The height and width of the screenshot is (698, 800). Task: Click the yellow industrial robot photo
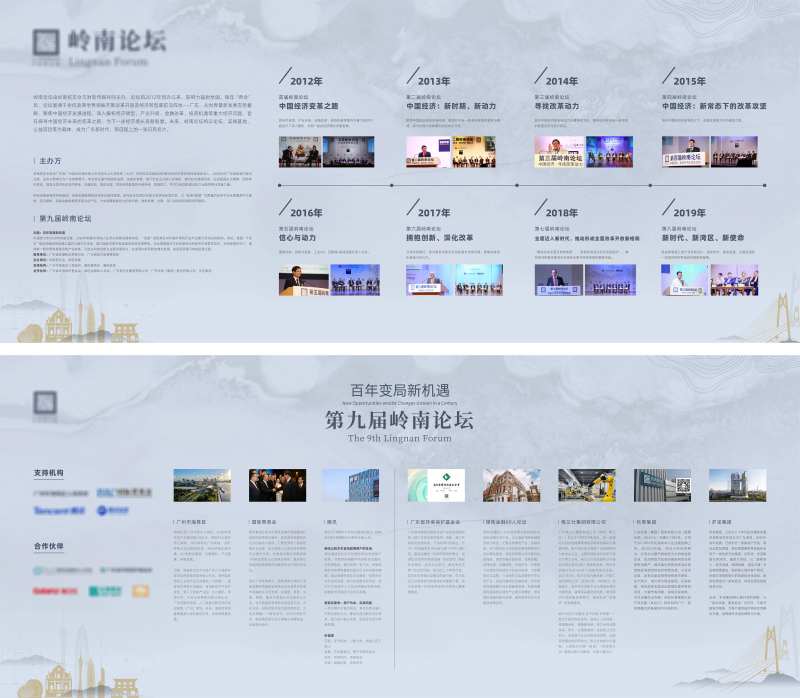click(587, 485)
